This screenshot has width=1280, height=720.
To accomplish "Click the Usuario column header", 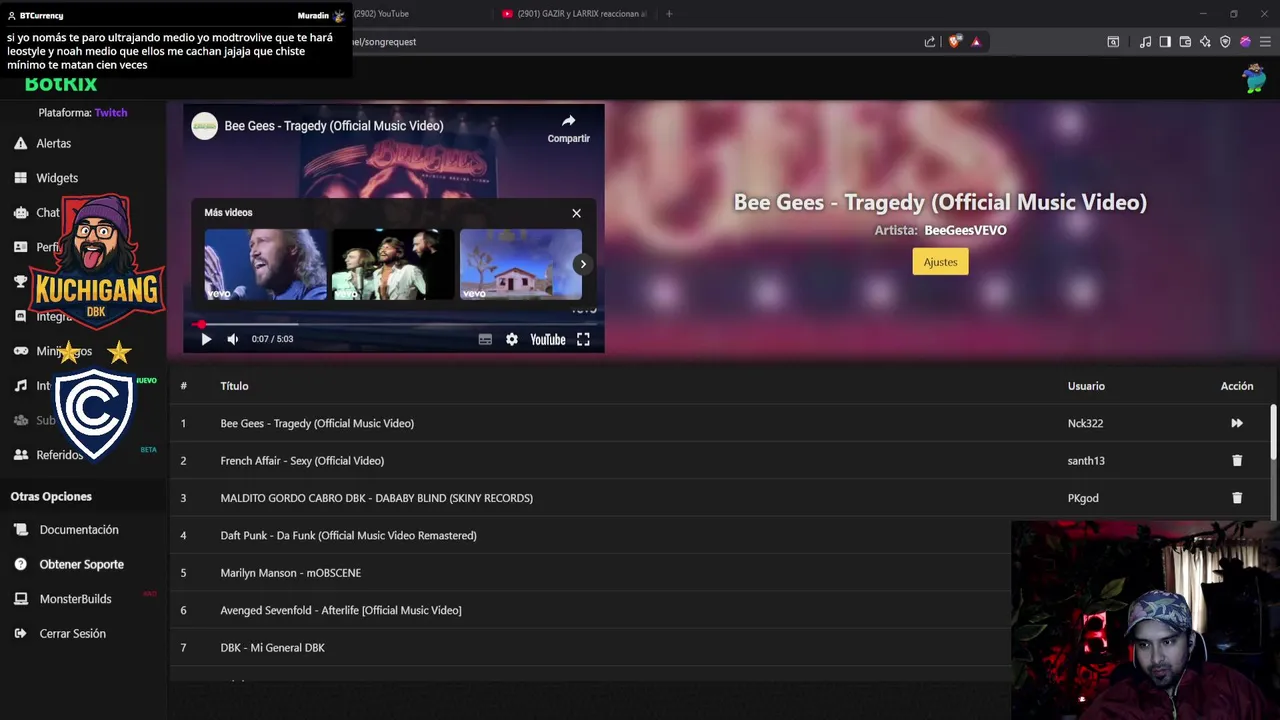I will click(1086, 386).
